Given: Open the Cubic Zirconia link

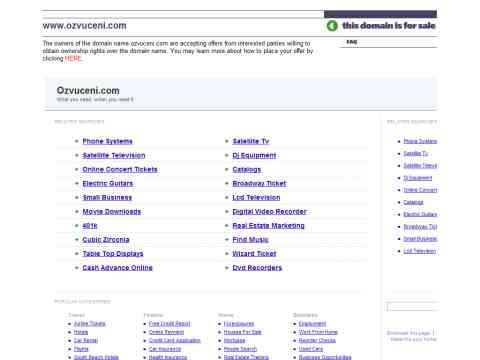Looking at the screenshot, I should [106, 240].
